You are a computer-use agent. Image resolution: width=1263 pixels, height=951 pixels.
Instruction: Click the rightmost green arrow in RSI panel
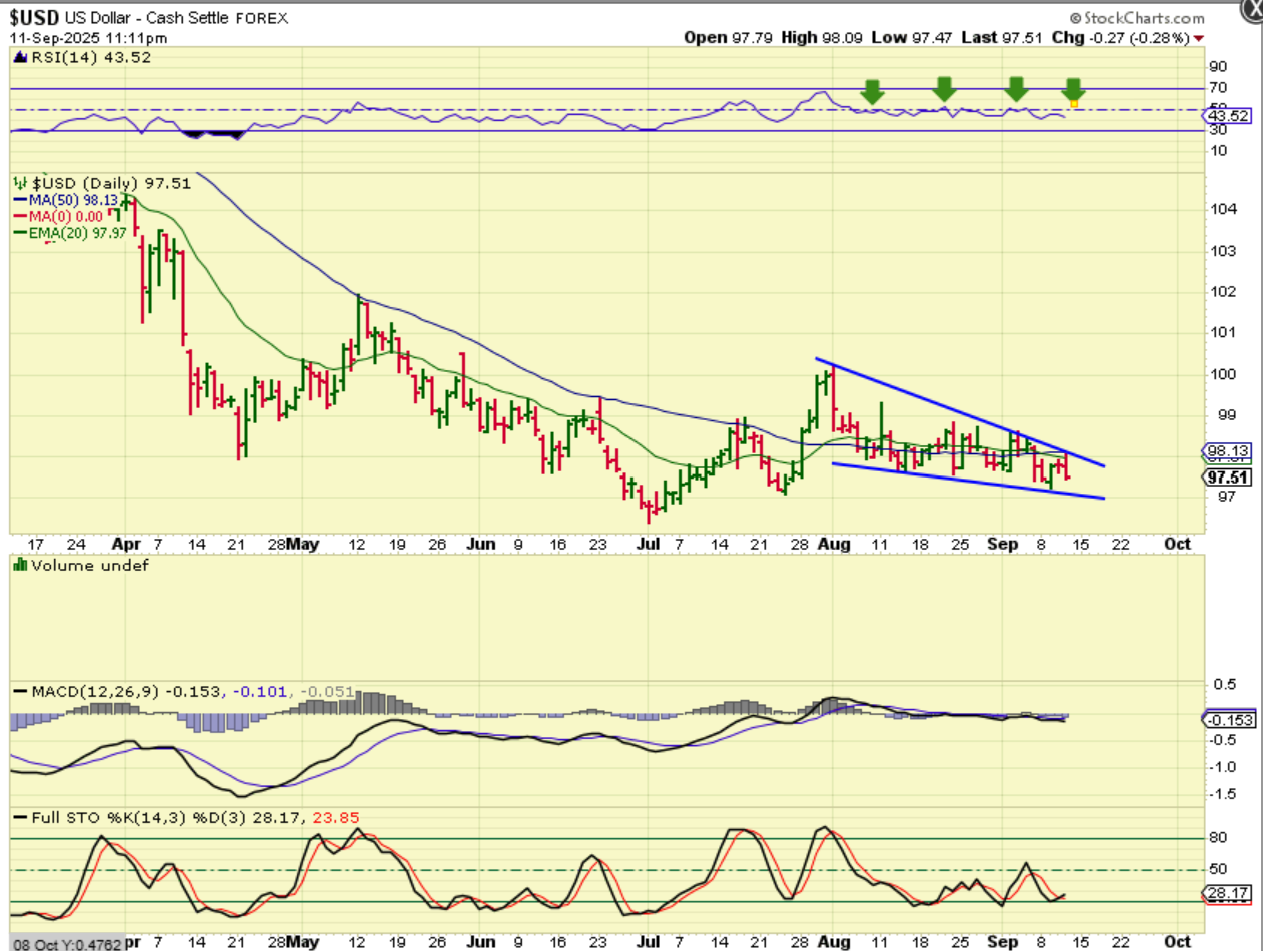coord(1073,90)
